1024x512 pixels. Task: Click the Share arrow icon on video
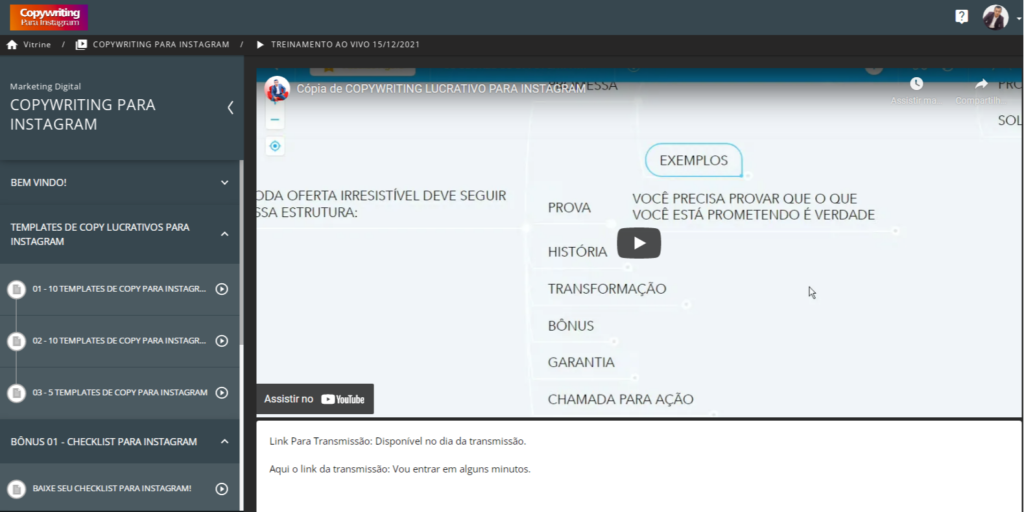981,85
